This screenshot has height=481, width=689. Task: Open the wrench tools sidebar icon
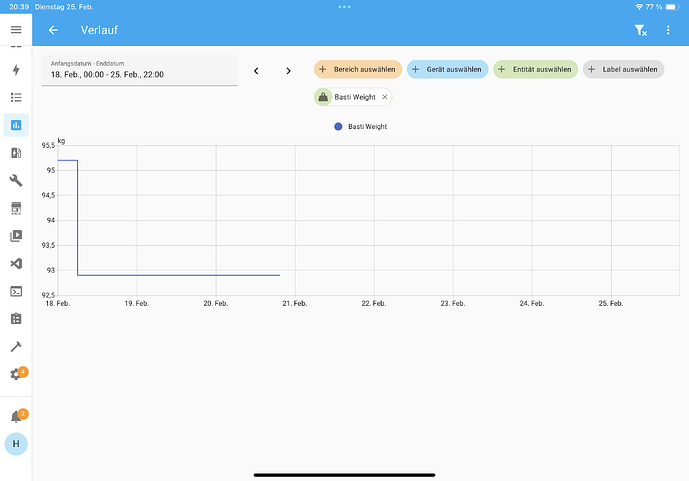pos(16,181)
